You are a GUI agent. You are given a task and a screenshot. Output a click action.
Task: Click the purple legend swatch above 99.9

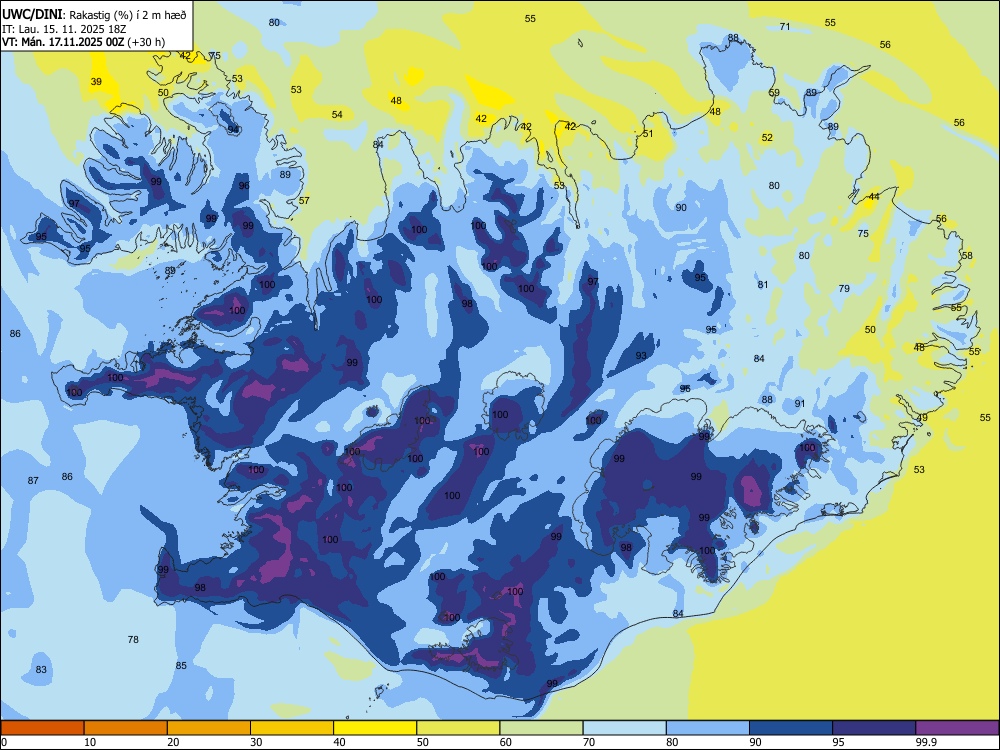[x=957, y=728]
